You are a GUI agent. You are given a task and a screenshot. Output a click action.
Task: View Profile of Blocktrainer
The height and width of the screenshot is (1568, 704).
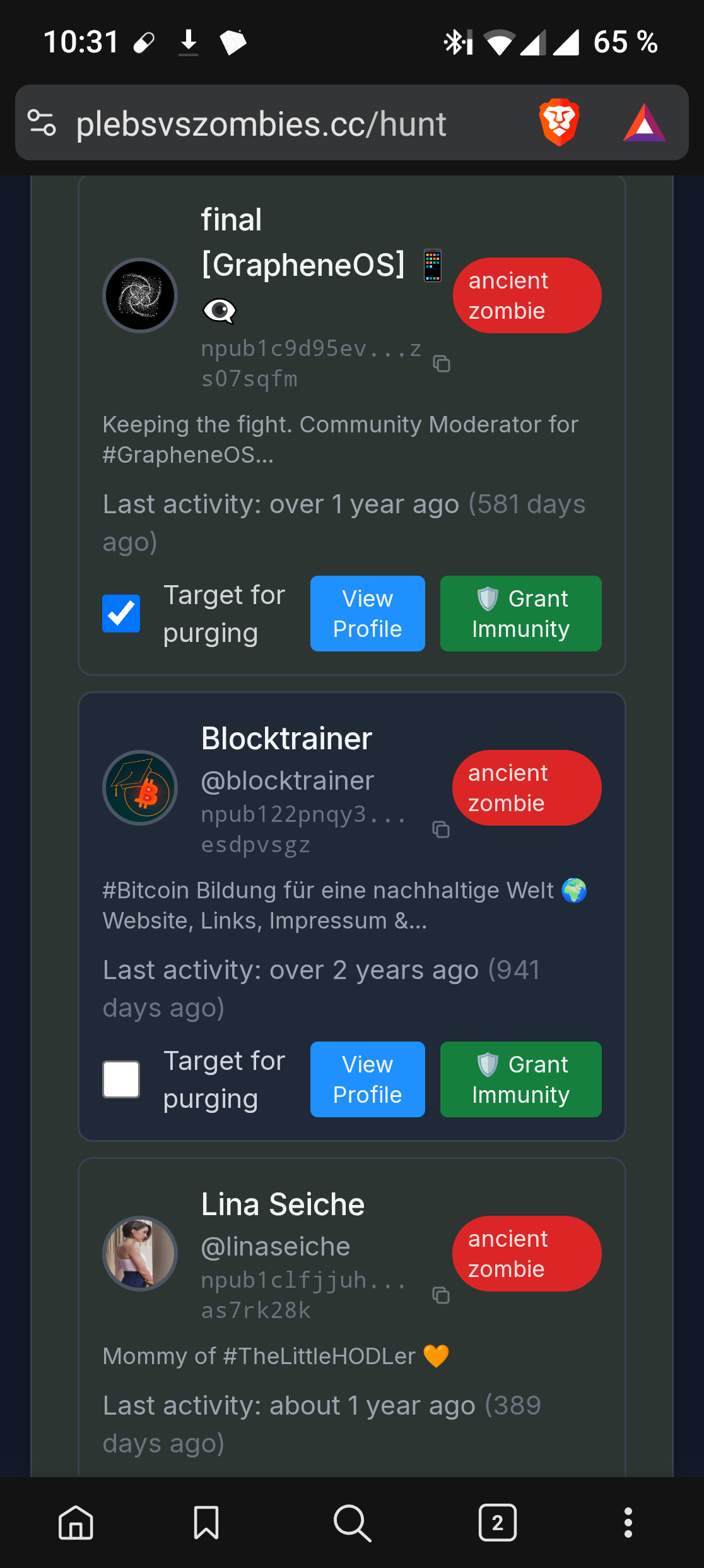(367, 1079)
